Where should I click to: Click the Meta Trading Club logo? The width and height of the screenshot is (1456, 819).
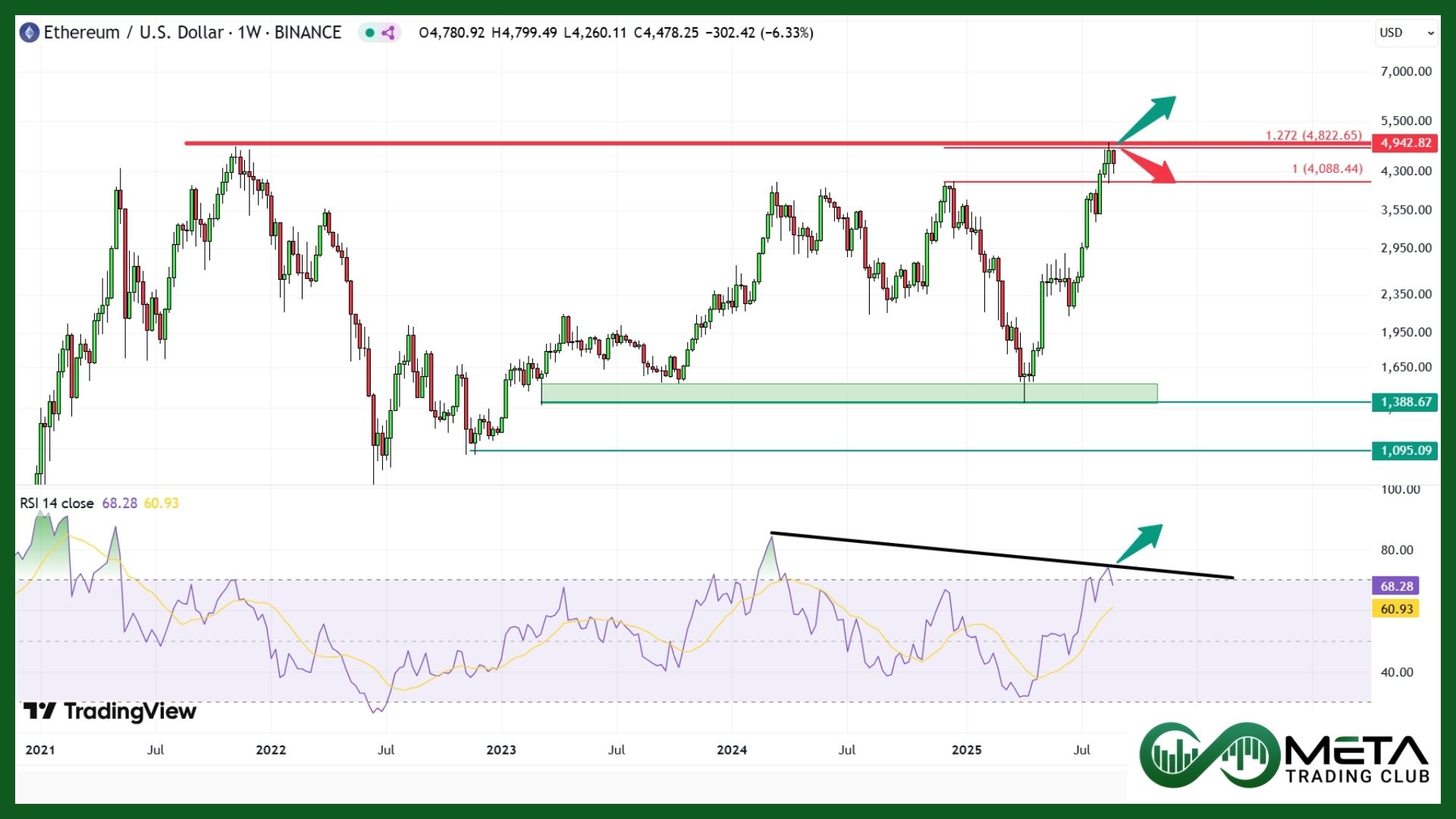pos(1284,755)
